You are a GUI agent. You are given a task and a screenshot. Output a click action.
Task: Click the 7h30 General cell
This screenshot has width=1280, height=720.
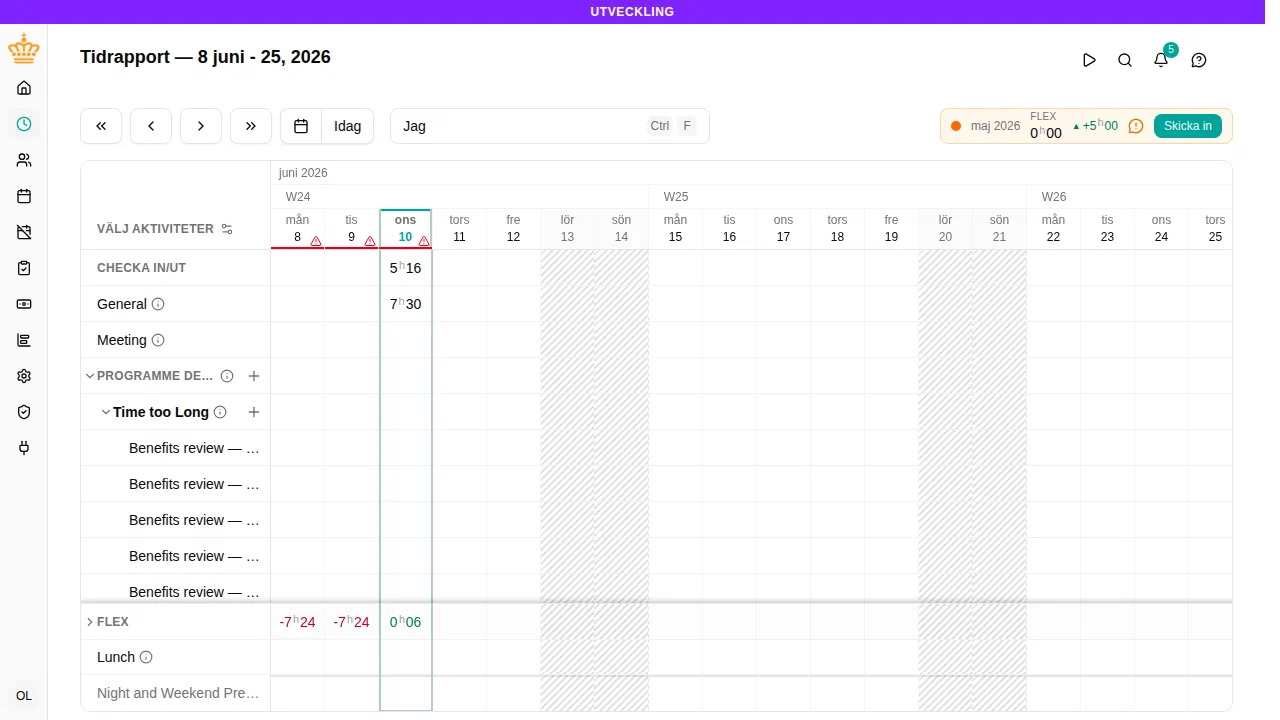(x=406, y=304)
